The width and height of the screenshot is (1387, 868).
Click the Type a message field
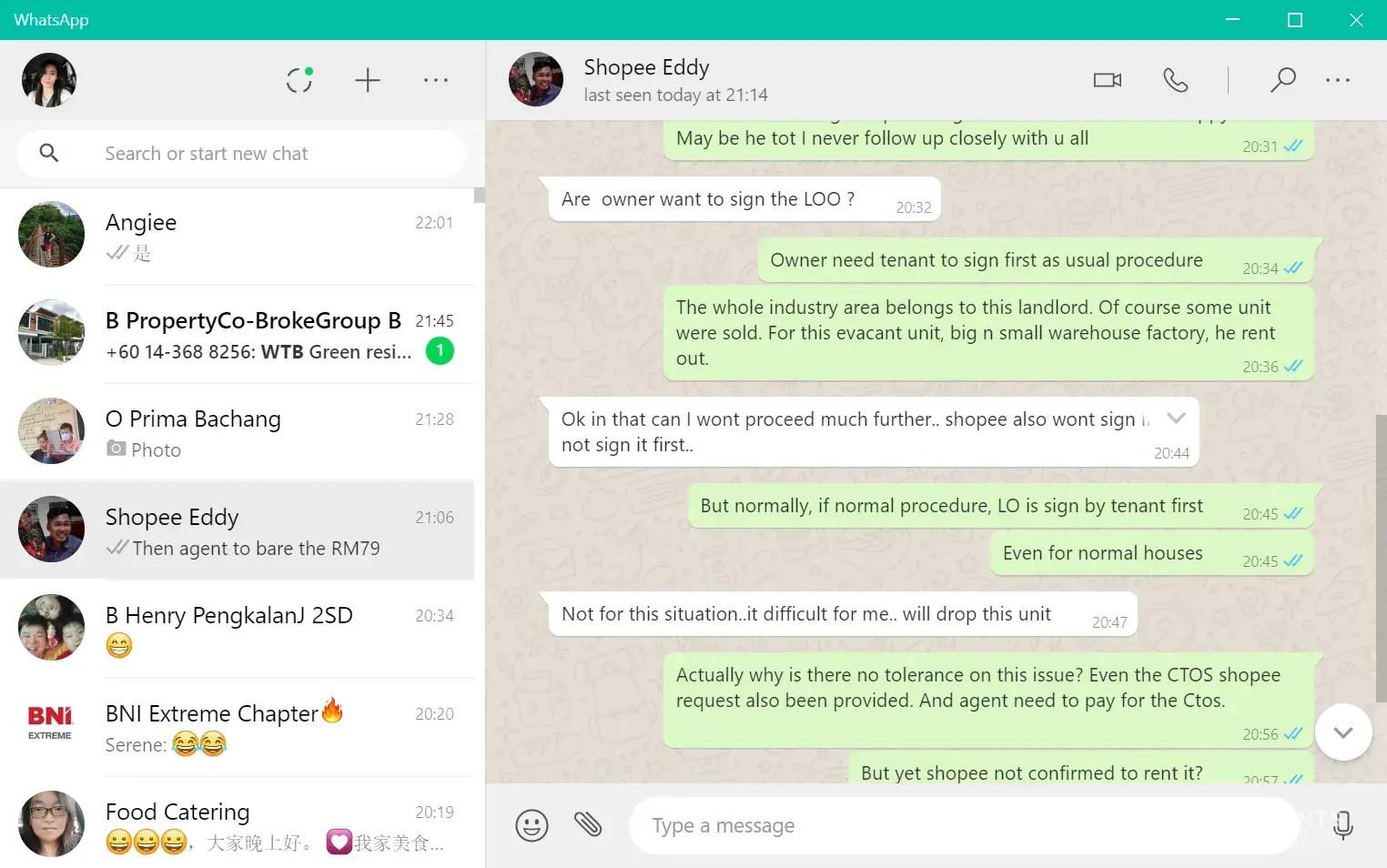[964, 826]
